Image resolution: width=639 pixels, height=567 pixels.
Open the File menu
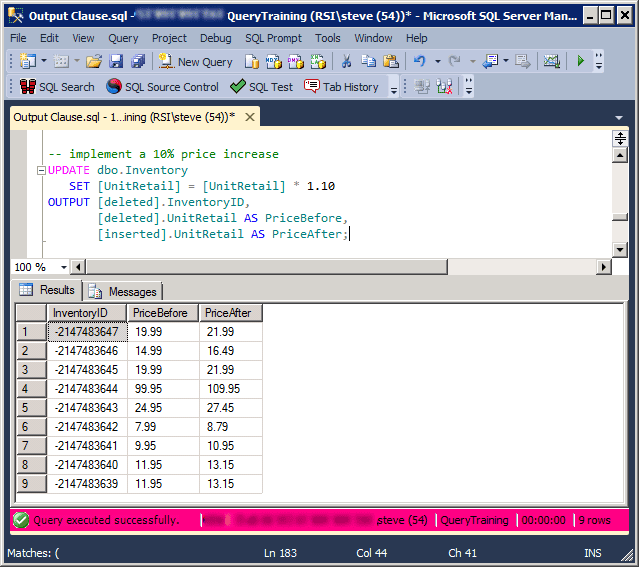click(x=18, y=38)
